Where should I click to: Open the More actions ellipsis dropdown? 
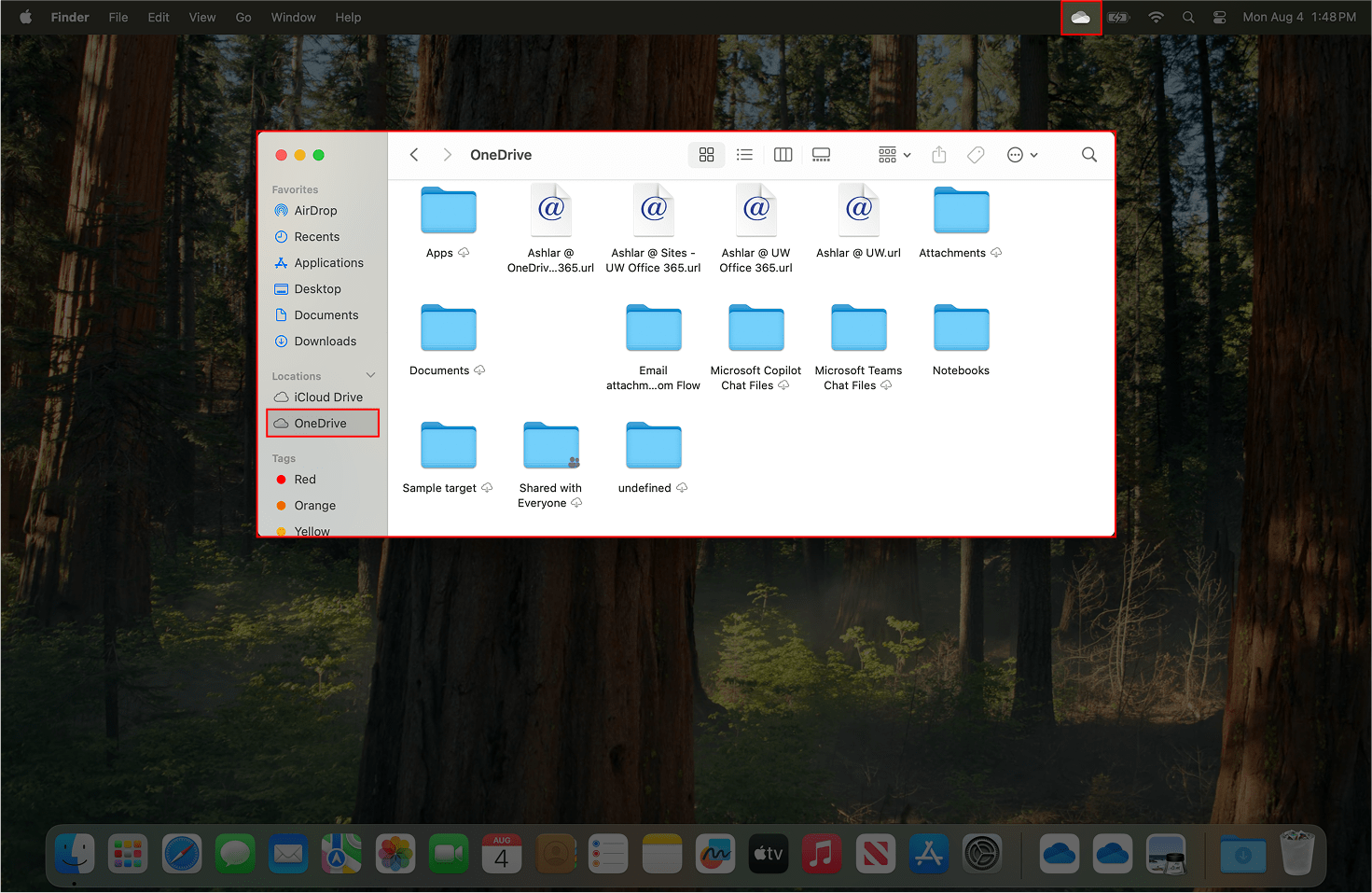[1021, 154]
